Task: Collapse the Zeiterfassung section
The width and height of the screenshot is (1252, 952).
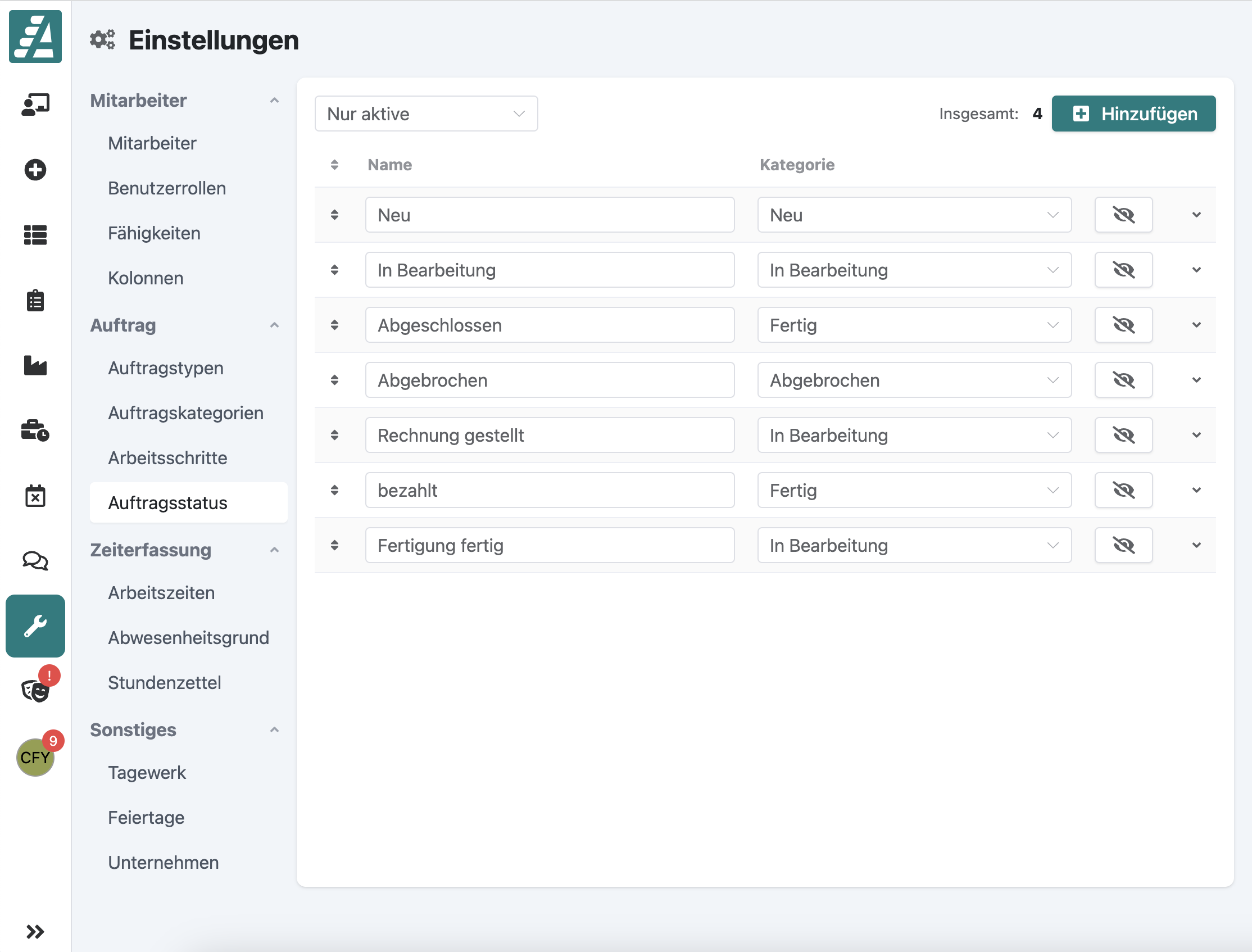Action: click(275, 550)
